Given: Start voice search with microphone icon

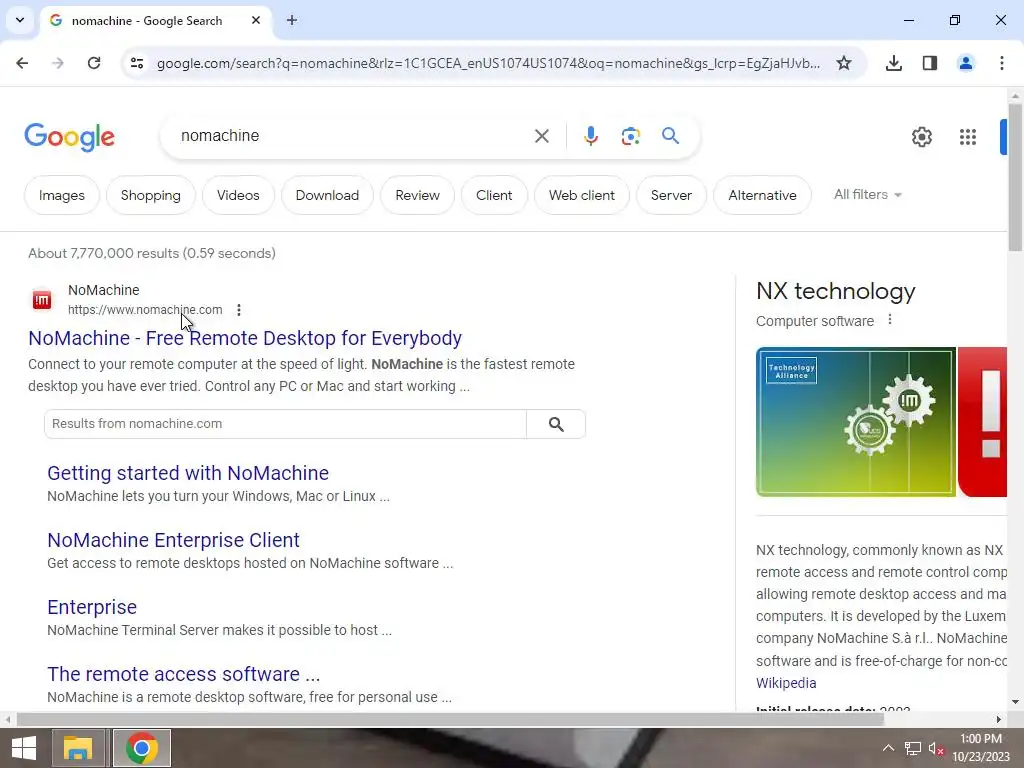Looking at the screenshot, I should point(590,136).
